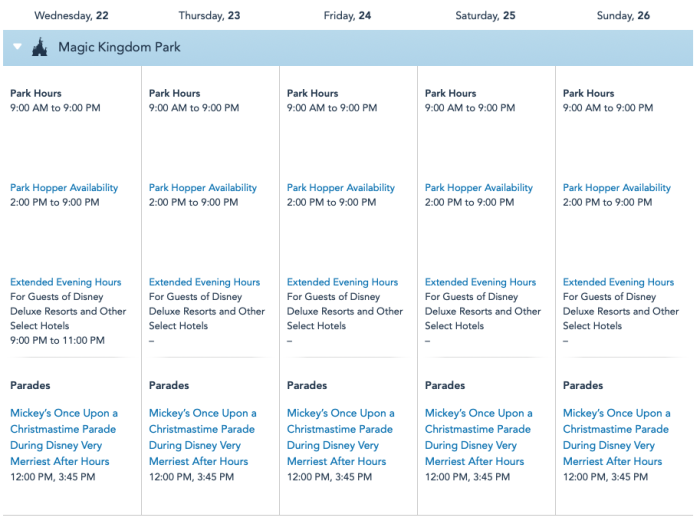Select the Friday 24 column header
700x521 pixels.
coord(347,15)
